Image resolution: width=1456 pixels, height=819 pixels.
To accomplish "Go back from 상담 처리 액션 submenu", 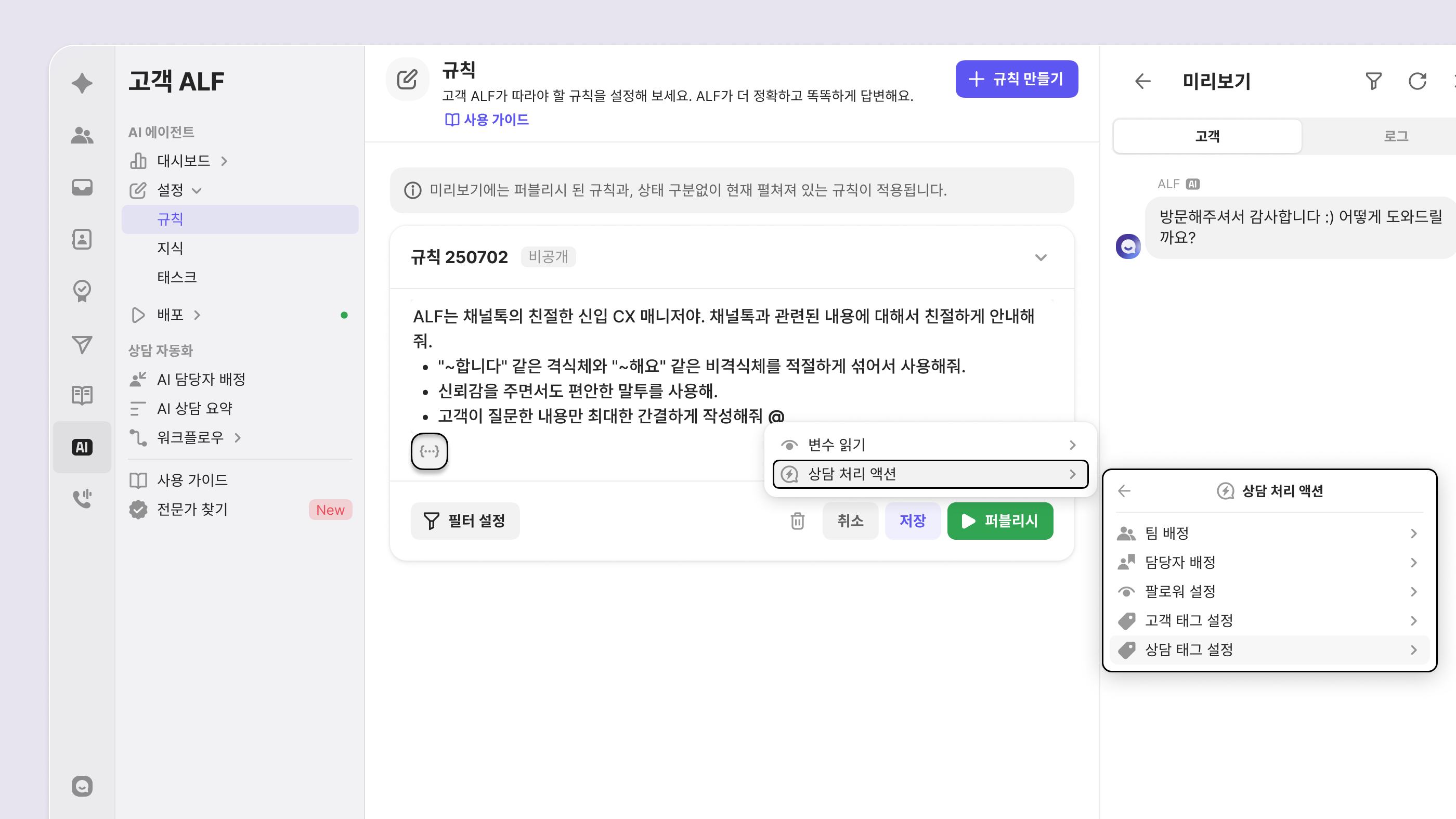I will 1124,490.
